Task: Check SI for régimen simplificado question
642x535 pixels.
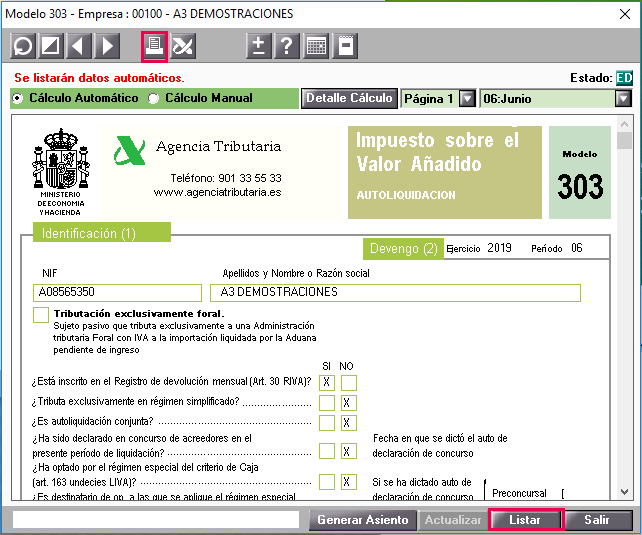Action: tap(327, 403)
